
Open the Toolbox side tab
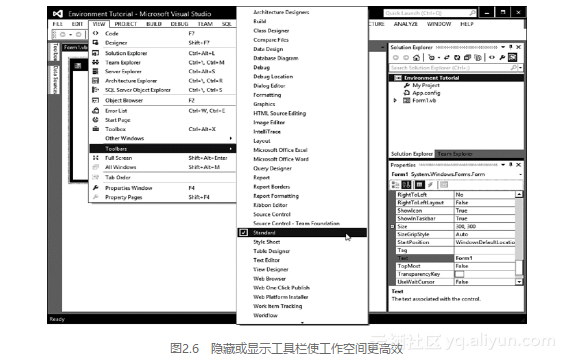pyautogui.click(x=55, y=52)
